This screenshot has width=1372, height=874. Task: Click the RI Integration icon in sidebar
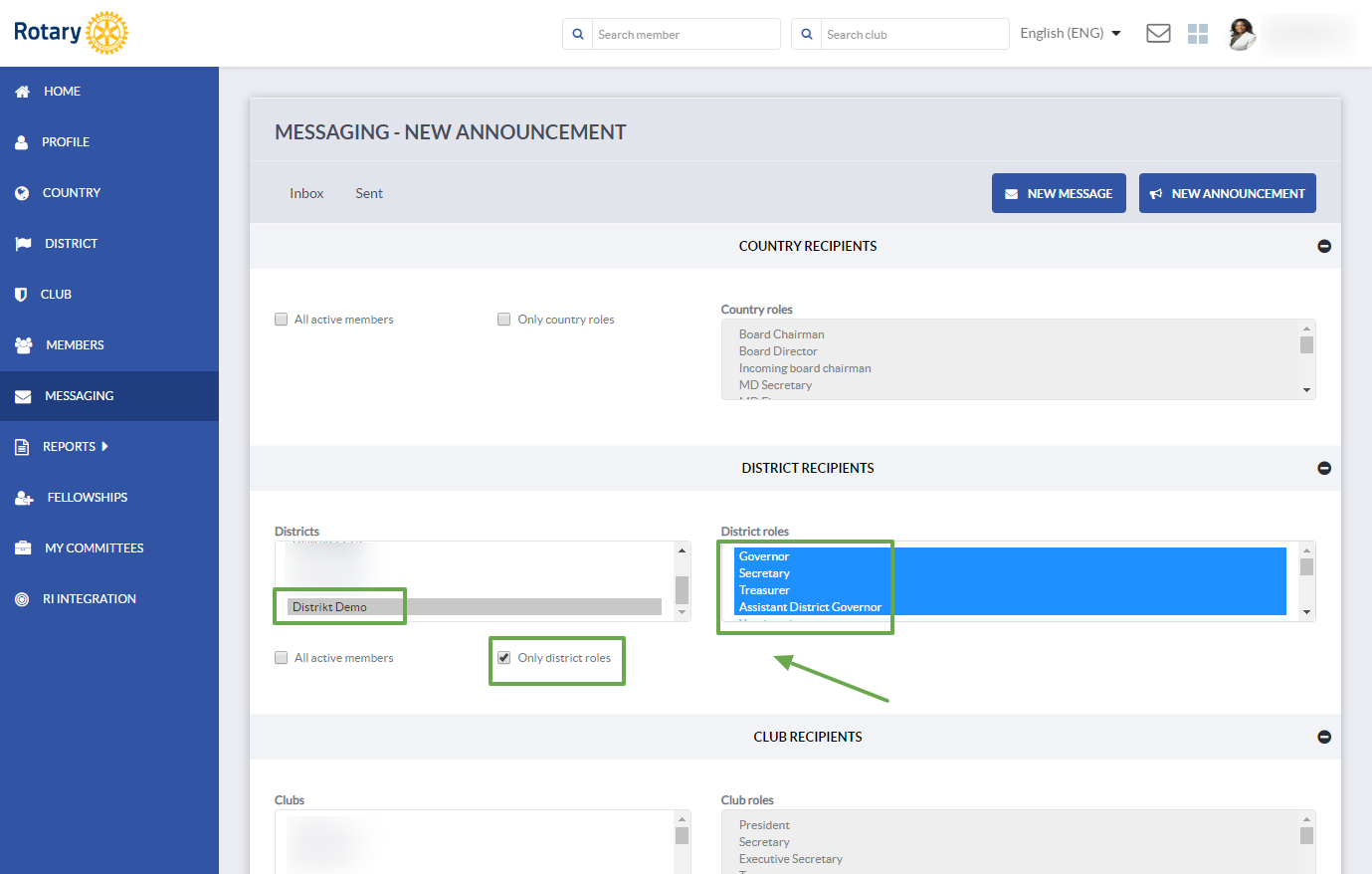22,599
